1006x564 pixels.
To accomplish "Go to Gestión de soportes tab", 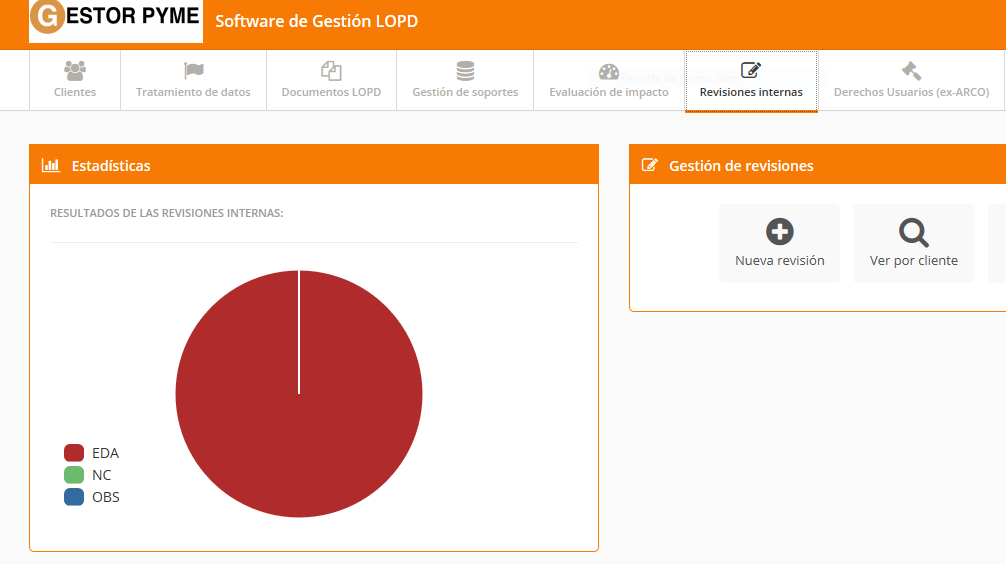I will pos(465,80).
